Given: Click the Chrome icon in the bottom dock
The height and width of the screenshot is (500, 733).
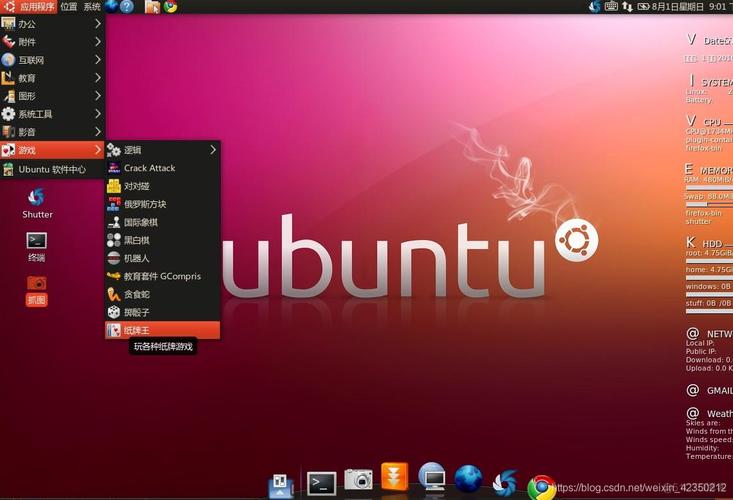Looking at the screenshot, I should 541,486.
